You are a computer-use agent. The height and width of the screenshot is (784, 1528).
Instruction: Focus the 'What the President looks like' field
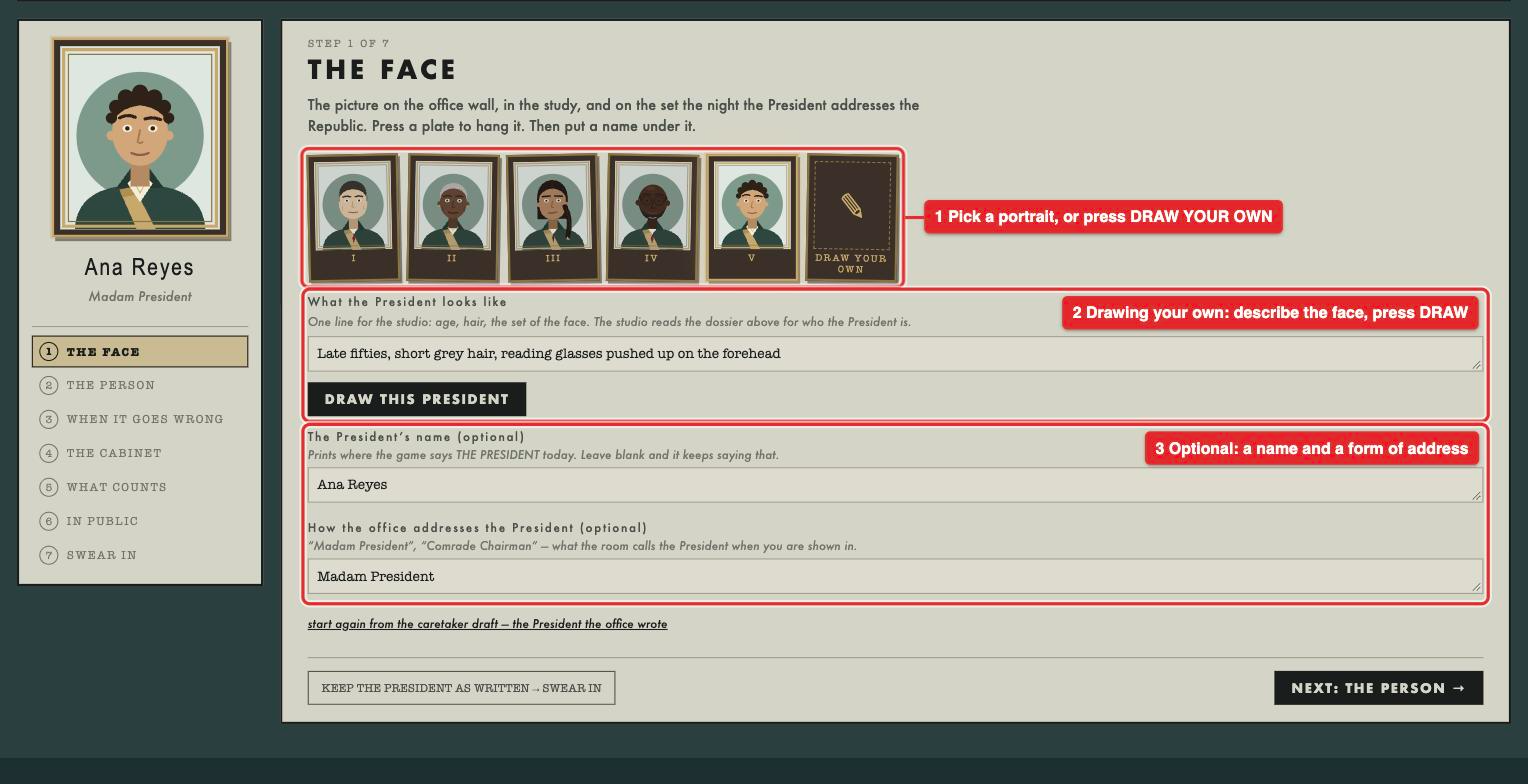pyautogui.click(x=895, y=354)
